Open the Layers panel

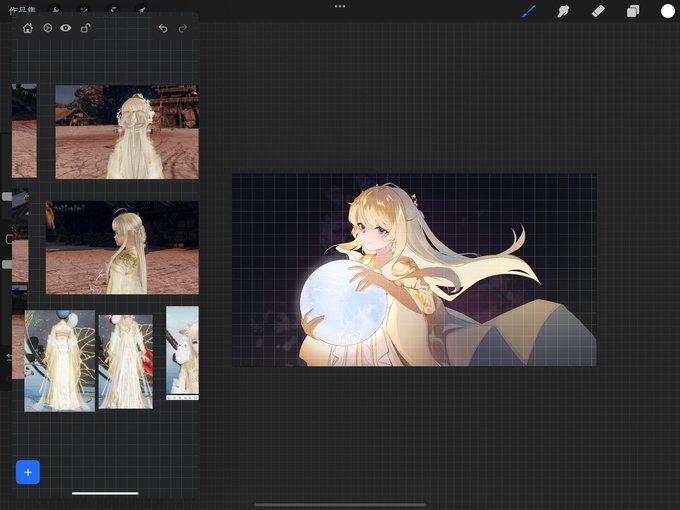633,11
